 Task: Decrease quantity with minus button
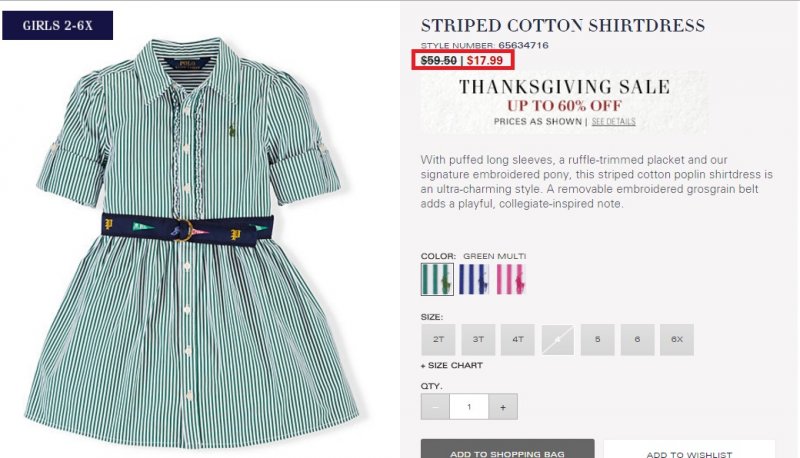pos(435,406)
